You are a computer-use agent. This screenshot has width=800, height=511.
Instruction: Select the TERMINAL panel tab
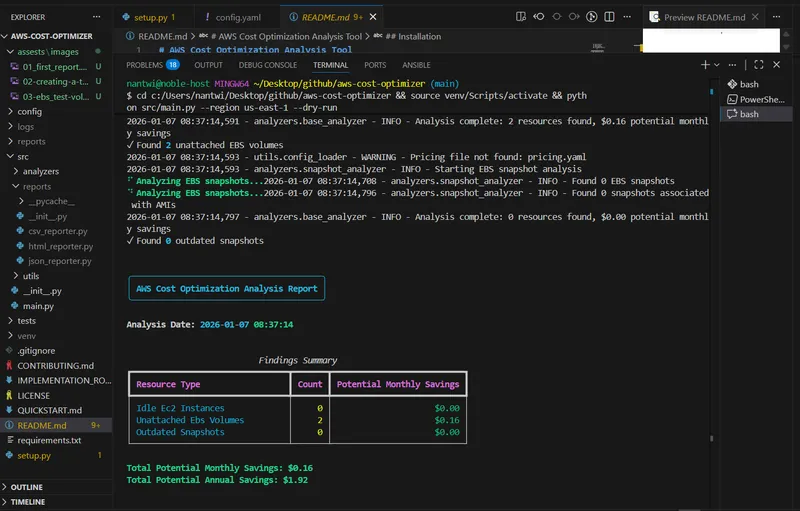pyautogui.click(x=331, y=65)
